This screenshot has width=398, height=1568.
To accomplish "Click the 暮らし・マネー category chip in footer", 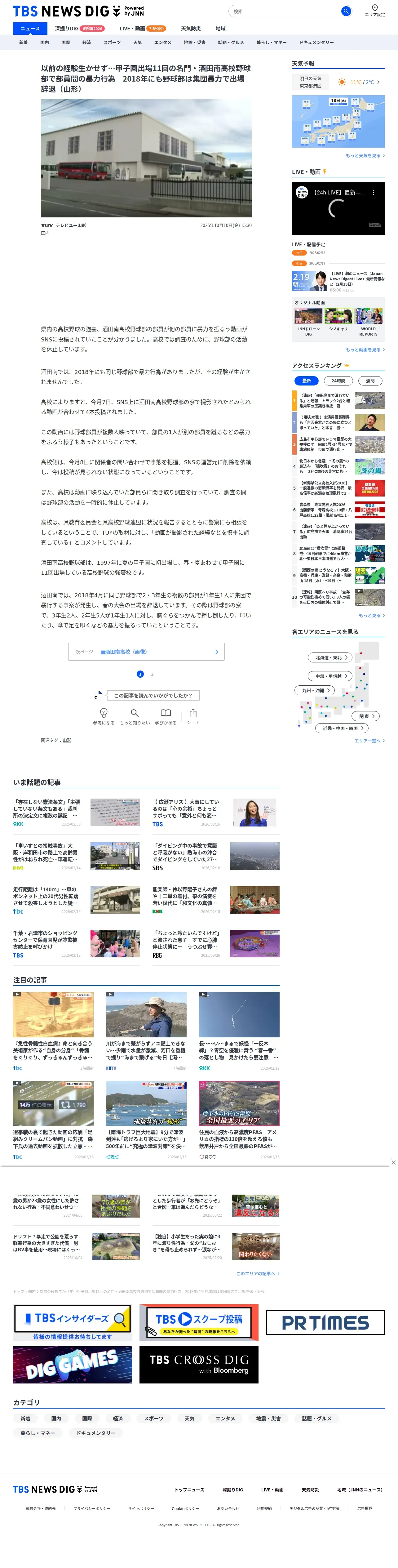I will 38,1433.
